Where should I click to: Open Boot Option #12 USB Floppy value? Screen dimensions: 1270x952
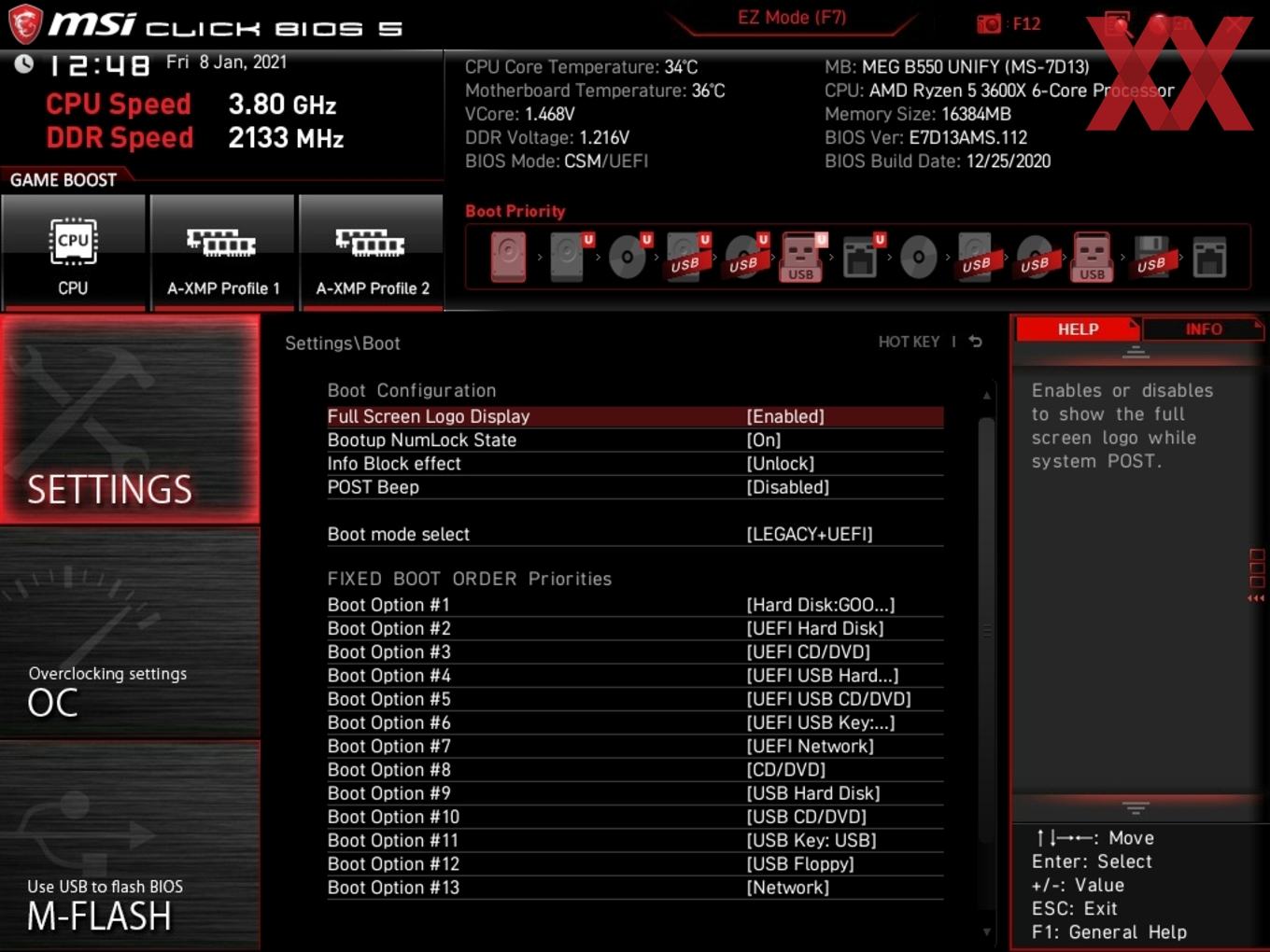tap(800, 864)
